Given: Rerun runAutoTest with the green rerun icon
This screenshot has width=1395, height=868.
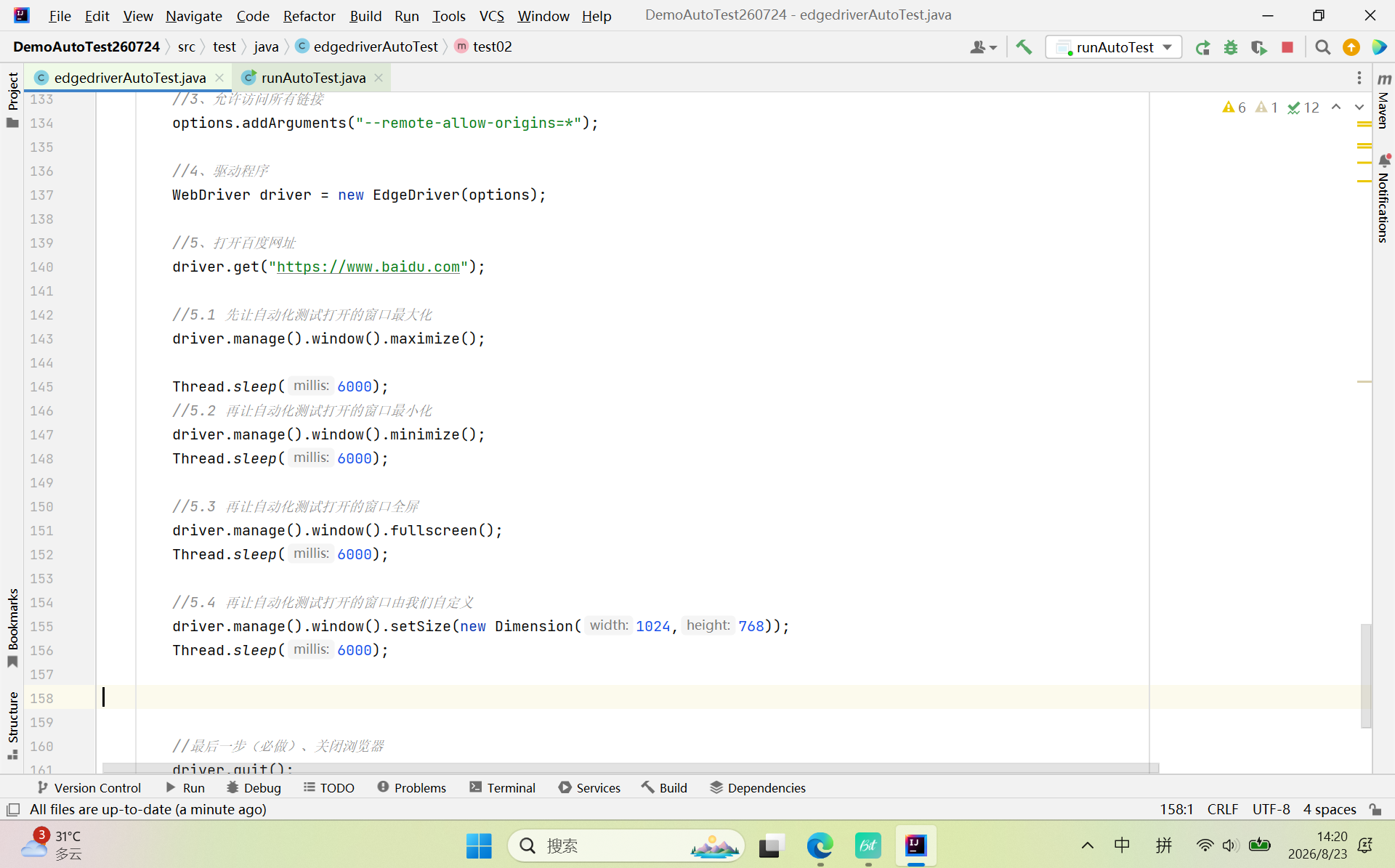Looking at the screenshot, I should click(1202, 47).
